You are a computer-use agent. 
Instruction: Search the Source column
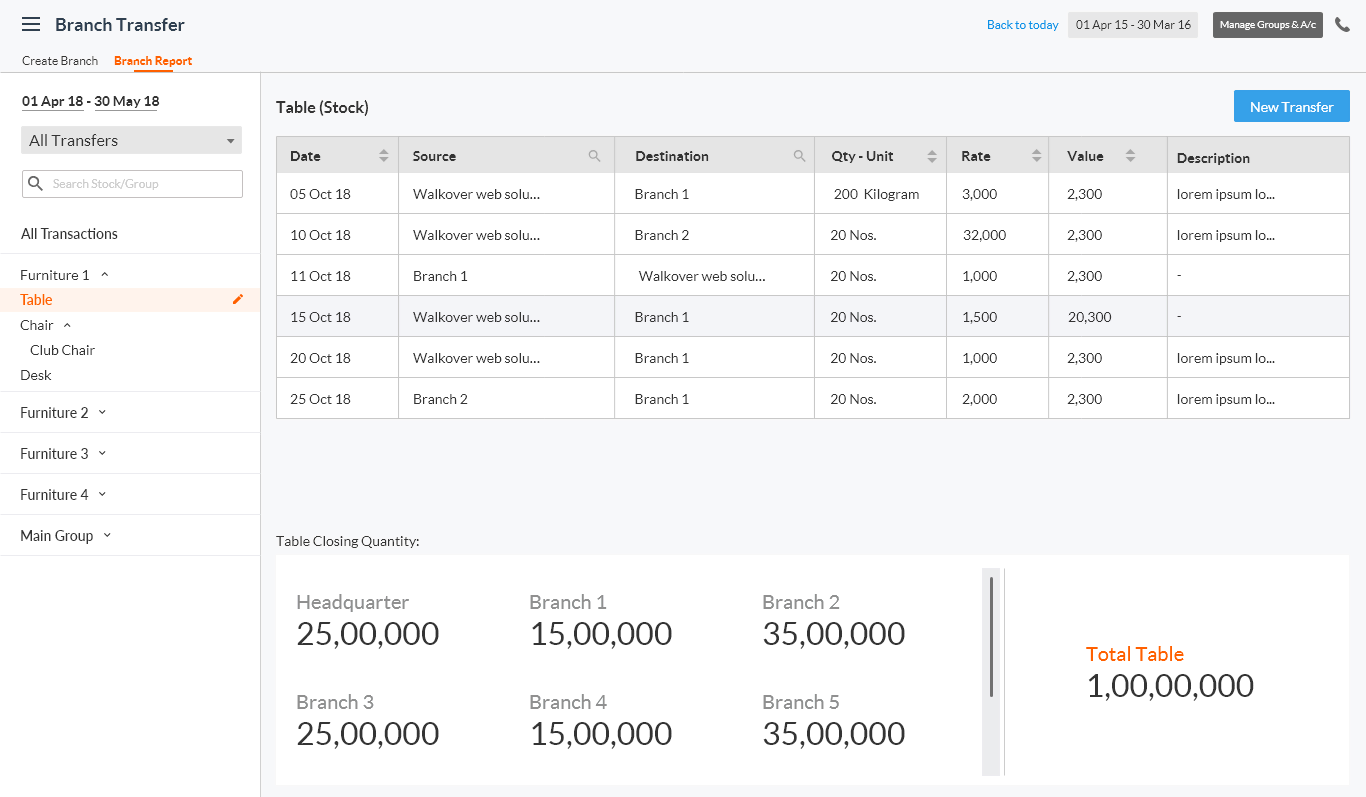coord(594,156)
